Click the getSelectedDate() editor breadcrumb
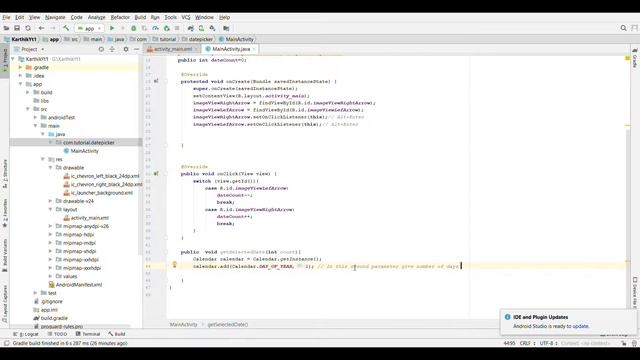The width and height of the screenshot is (640, 360). click(228, 324)
